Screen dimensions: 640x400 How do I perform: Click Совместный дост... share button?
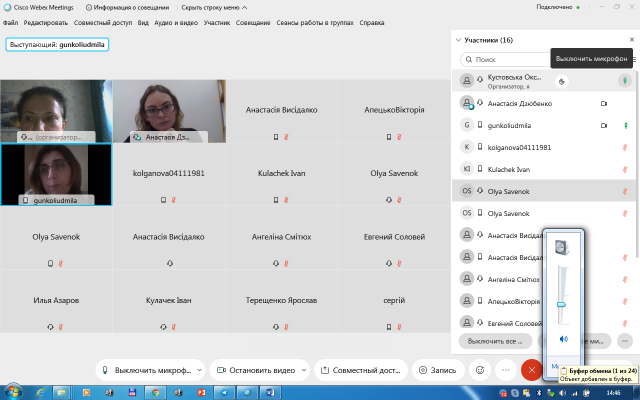(x=361, y=370)
